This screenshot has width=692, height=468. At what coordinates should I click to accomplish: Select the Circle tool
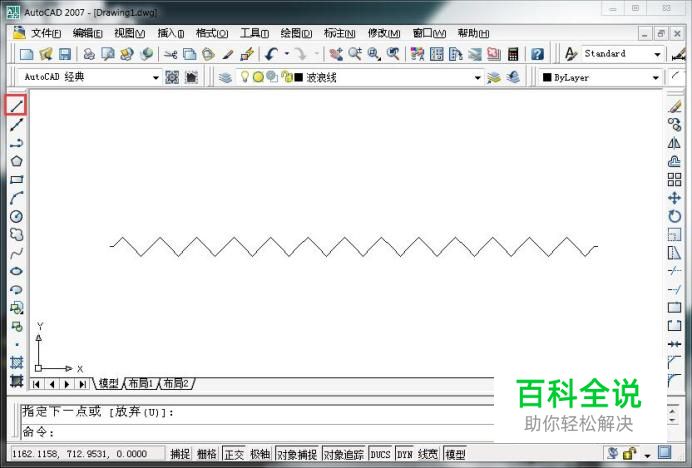click(x=16, y=216)
